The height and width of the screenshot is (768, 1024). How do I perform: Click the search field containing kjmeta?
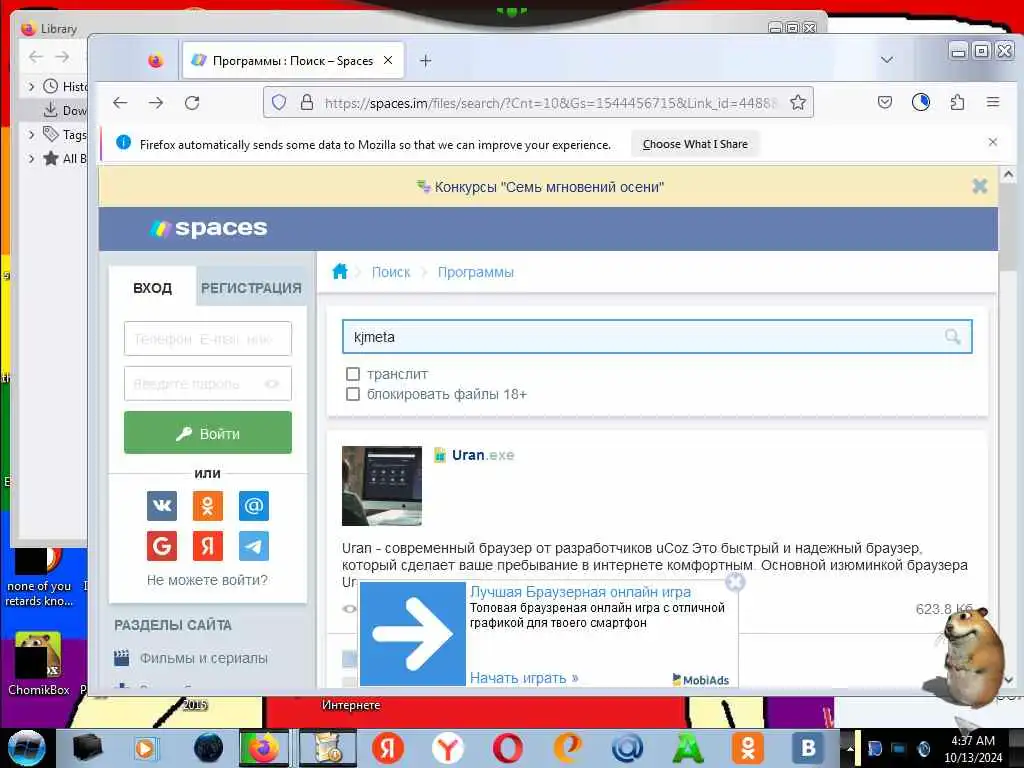click(x=657, y=337)
